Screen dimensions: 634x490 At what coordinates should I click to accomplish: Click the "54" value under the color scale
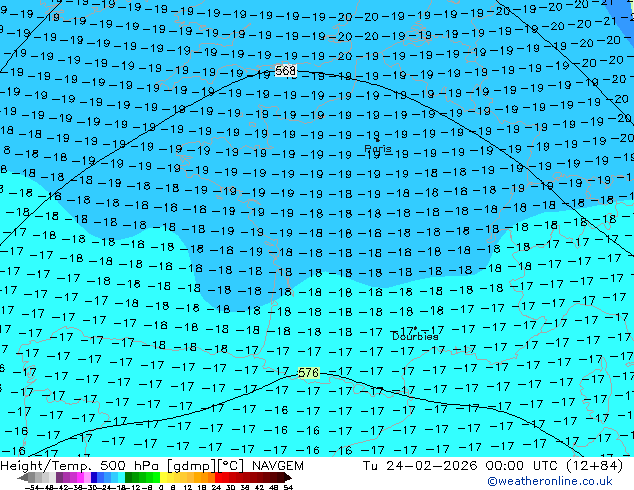(x=288, y=487)
